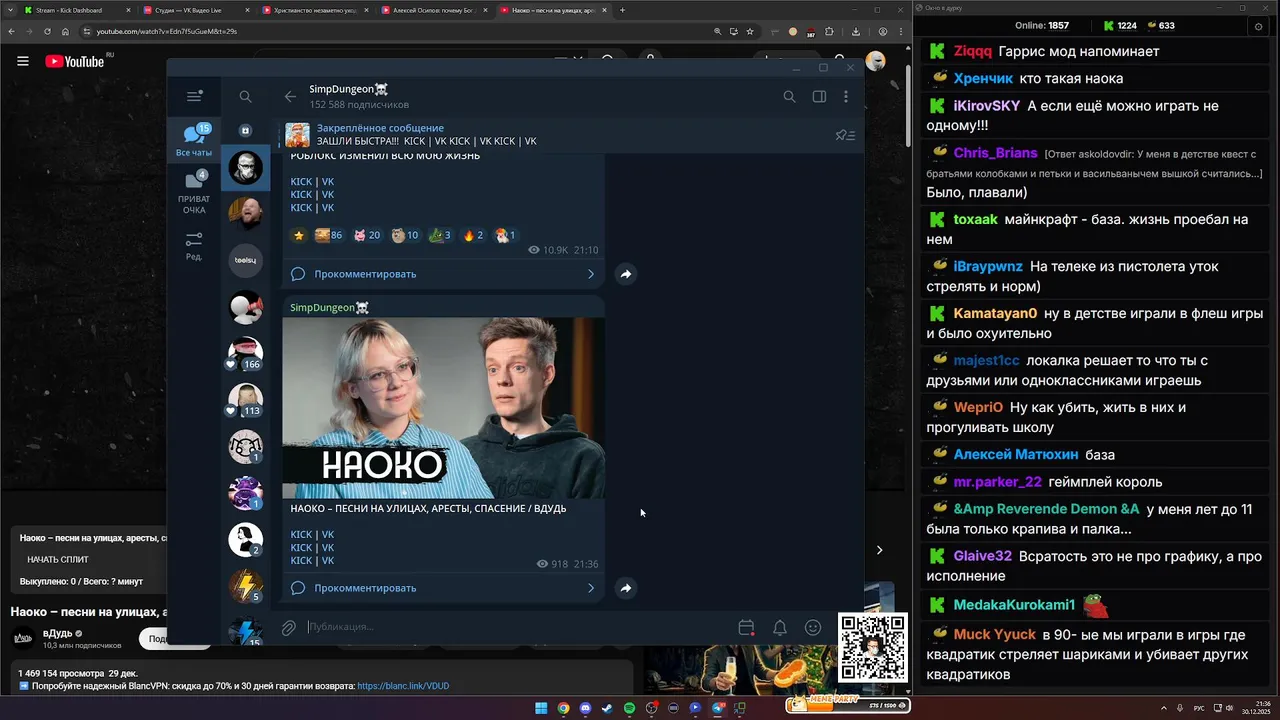Screen dimensions: 1280x720
Task: Go back using the Telegram arrow
Action: (x=290, y=96)
